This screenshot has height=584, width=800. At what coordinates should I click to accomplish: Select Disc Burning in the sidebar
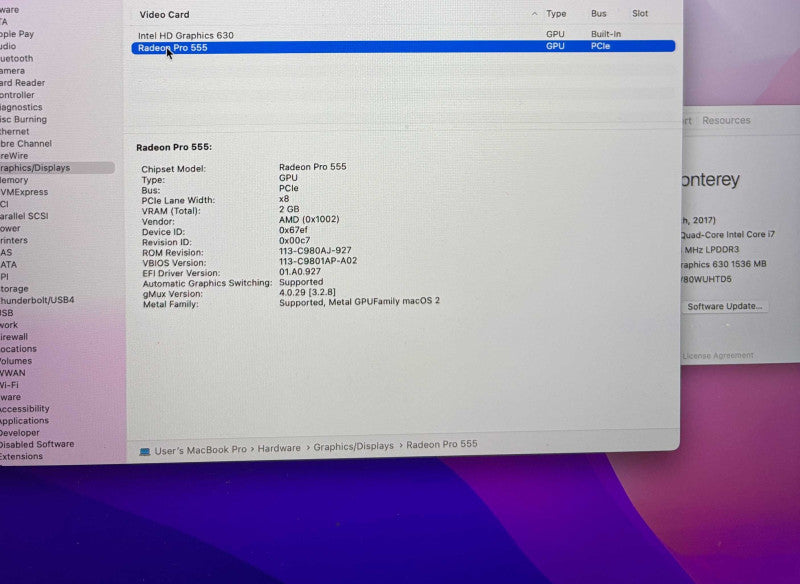[23, 119]
